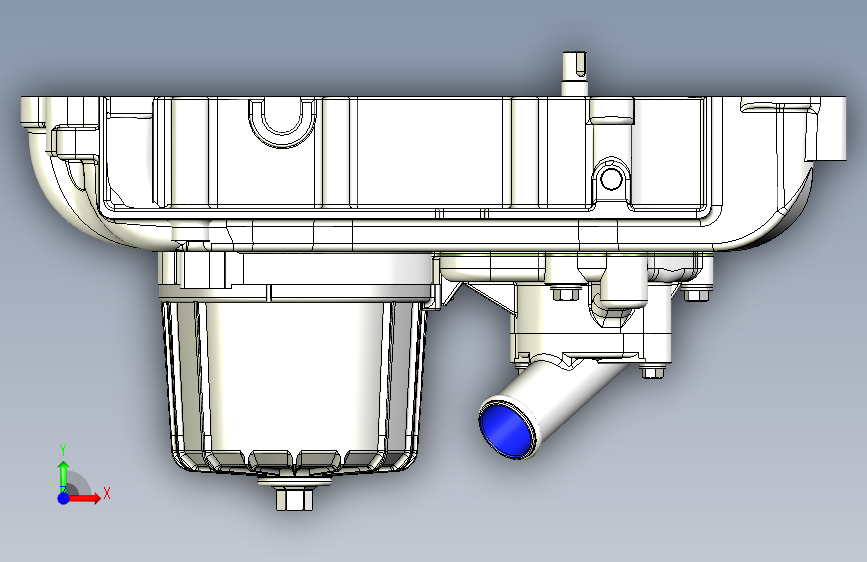Select the large ribbed filter bowl body
Viewport: 867px width, 562px height.
[x=294, y=387]
